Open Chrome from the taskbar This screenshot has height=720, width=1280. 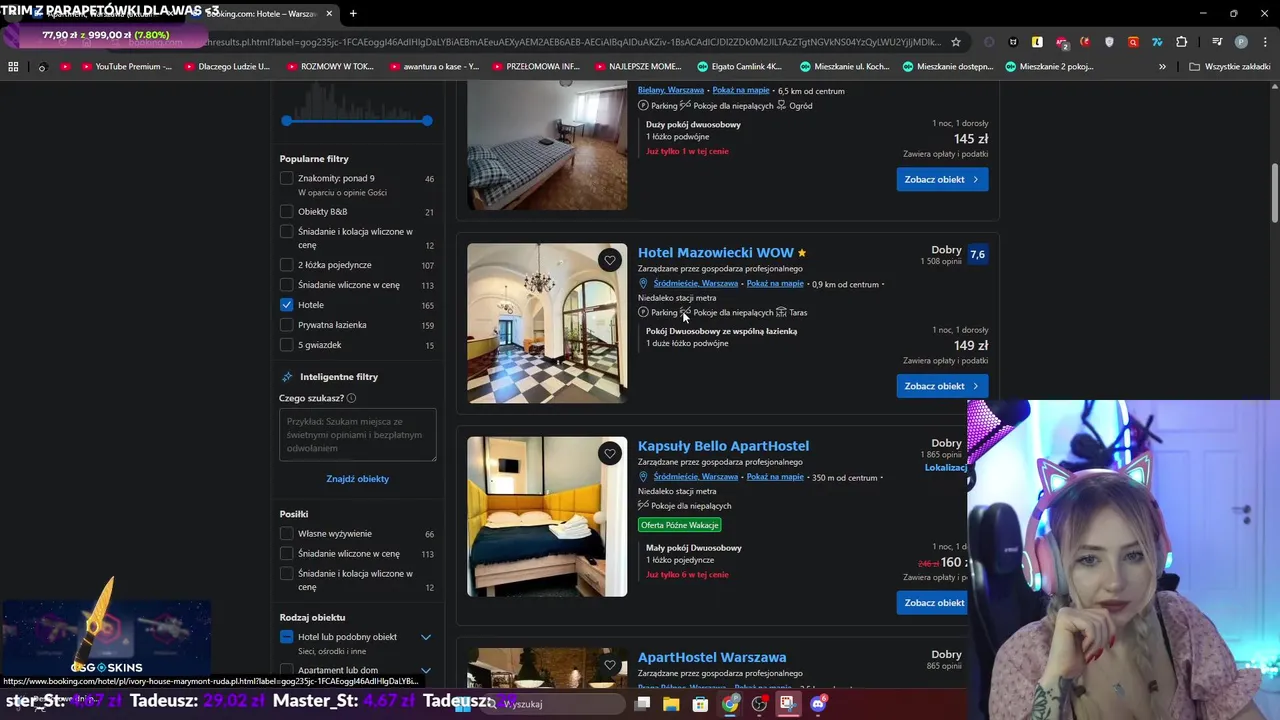(x=730, y=704)
